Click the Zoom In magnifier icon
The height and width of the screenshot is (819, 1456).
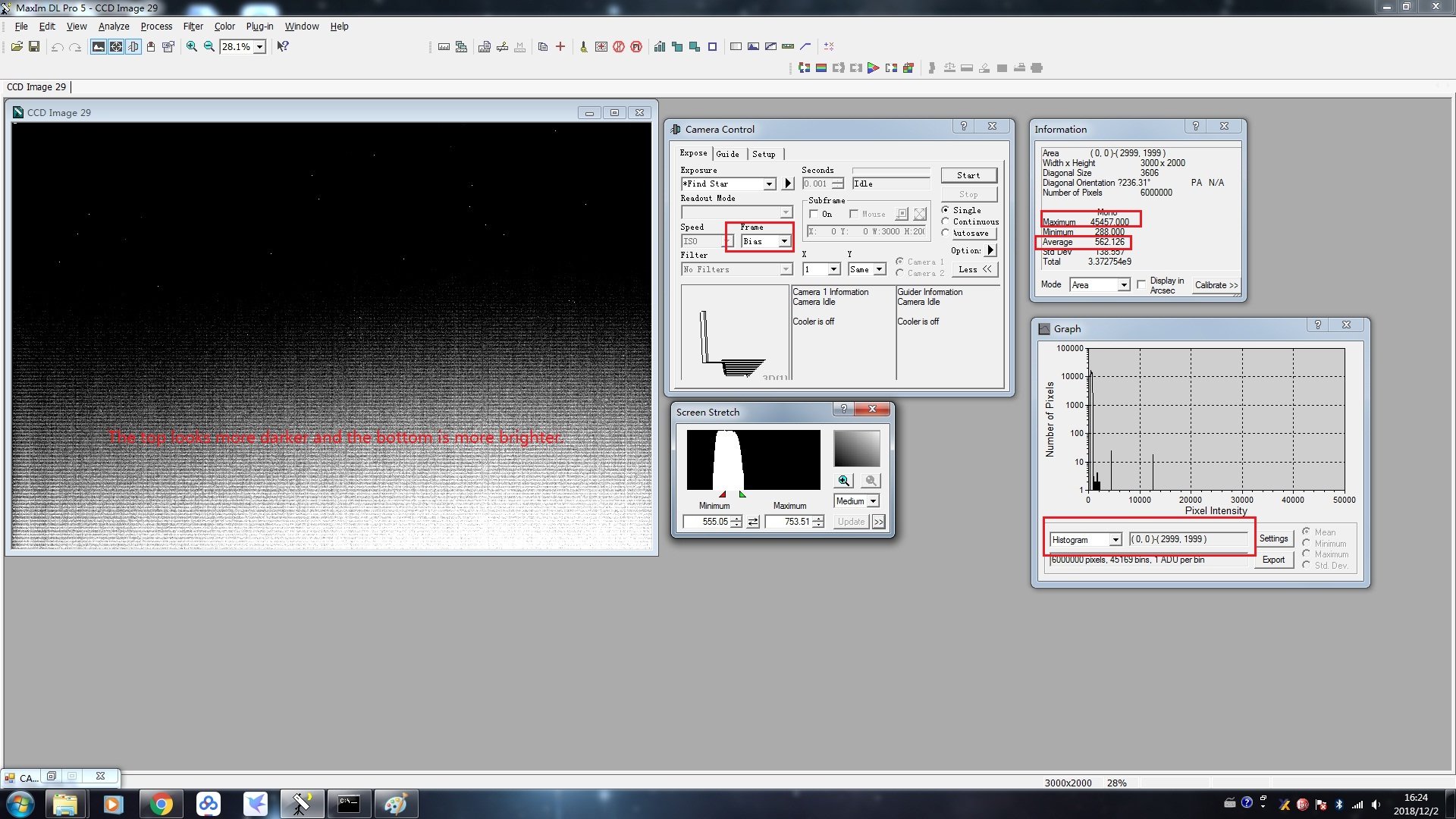(192, 47)
